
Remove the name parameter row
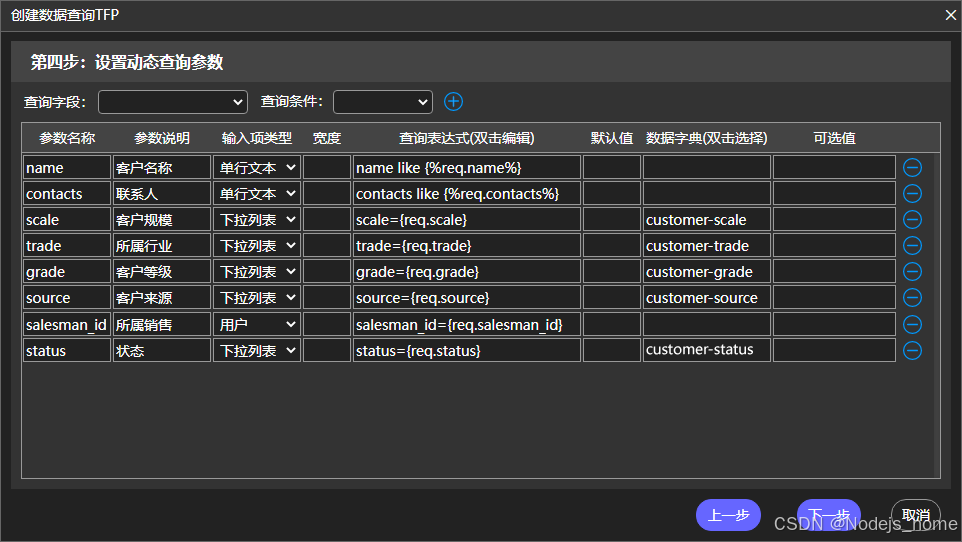click(x=912, y=168)
